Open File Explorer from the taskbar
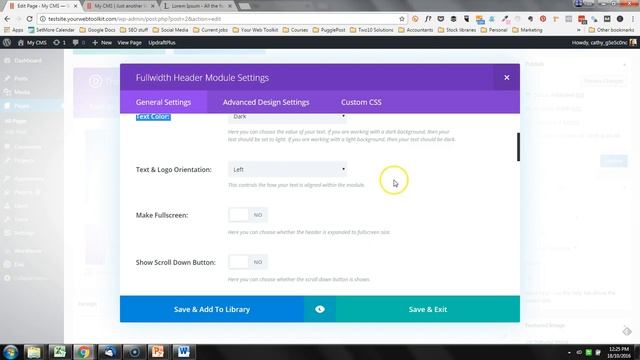The width and height of the screenshot is (640, 360). [34, 351]
